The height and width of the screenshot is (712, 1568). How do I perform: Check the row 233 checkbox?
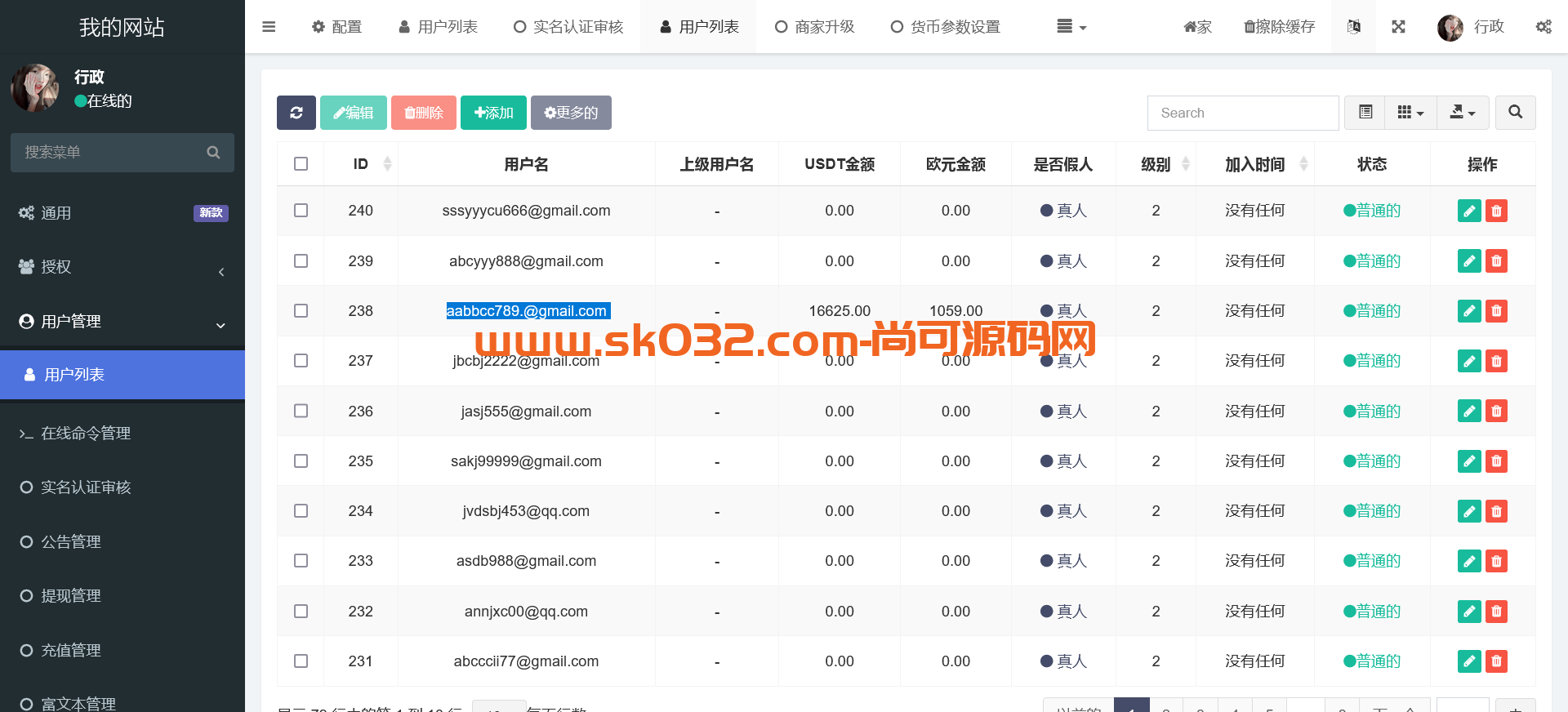[301, 561]
